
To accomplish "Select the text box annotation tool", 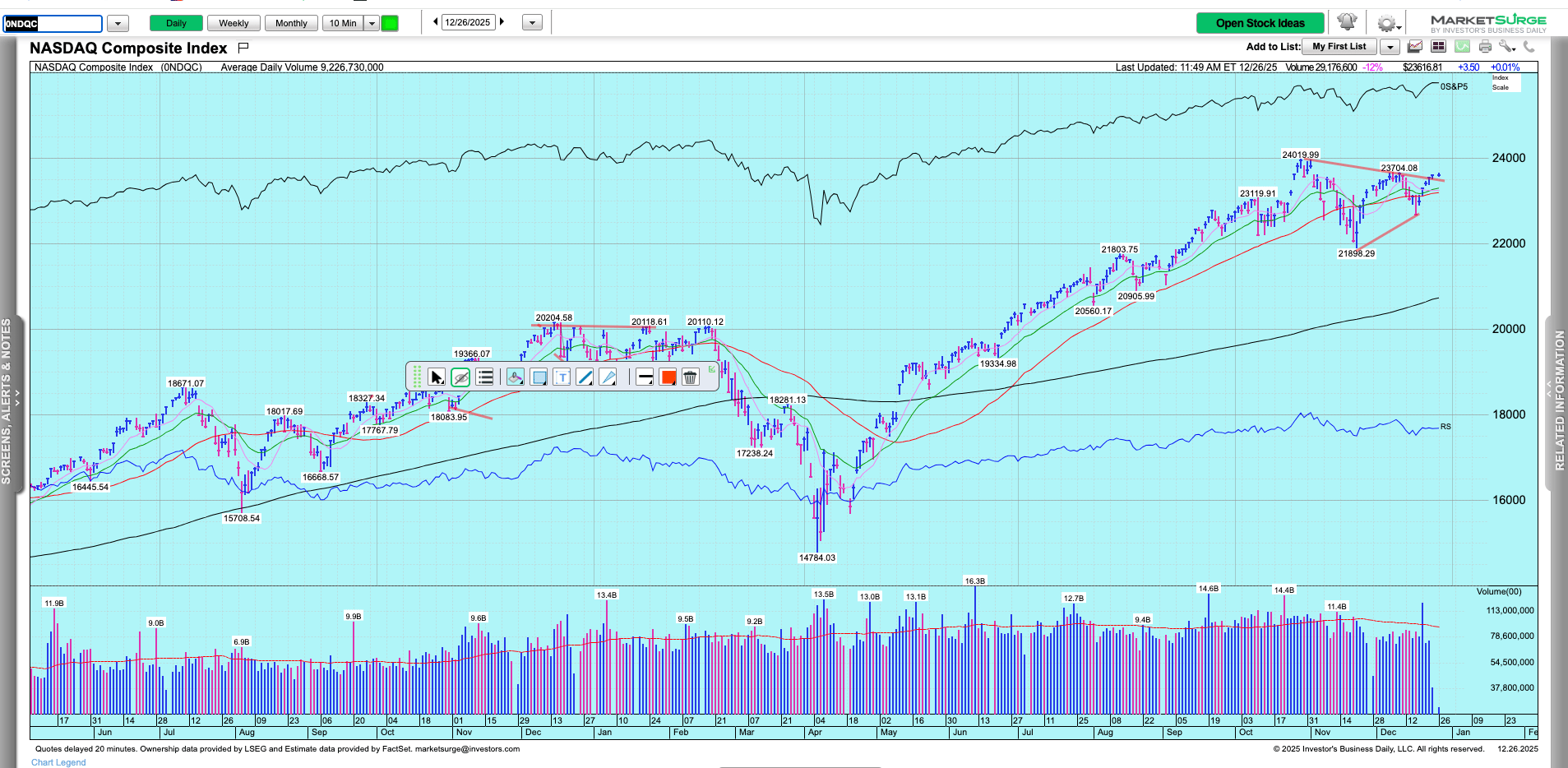I will 562,377.
